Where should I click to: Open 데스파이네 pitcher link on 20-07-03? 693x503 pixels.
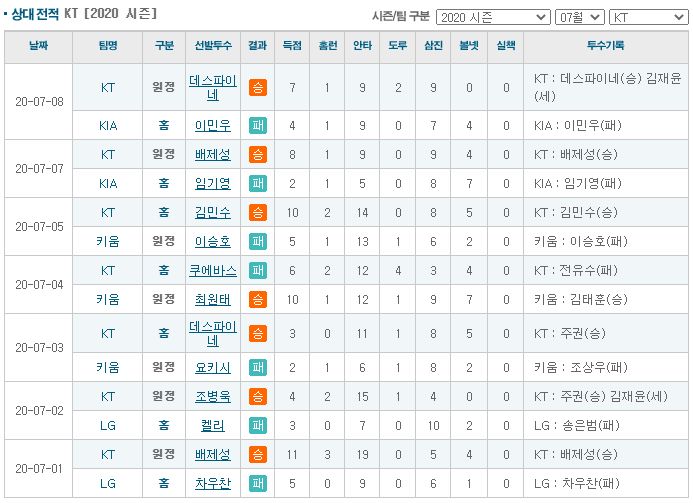(213, 334)
